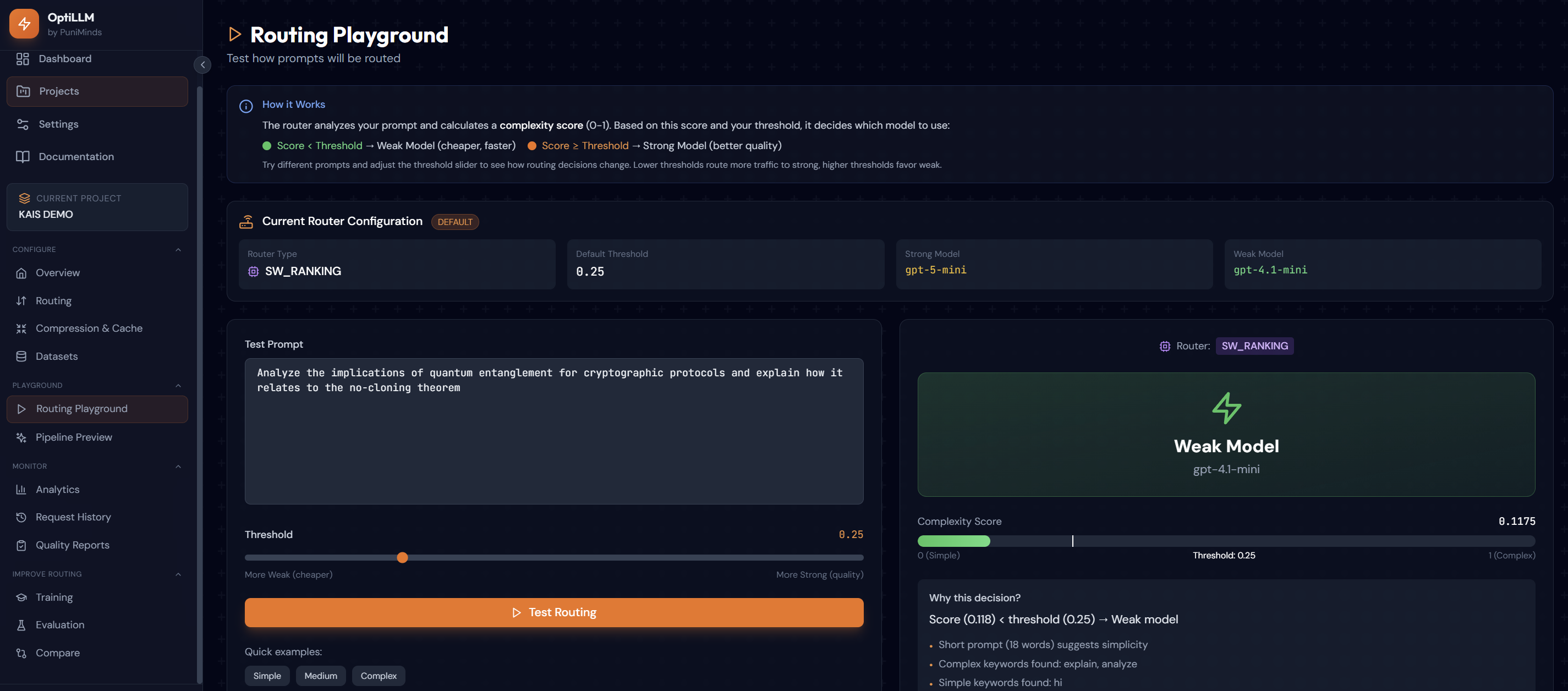Open the Dashboard grid icon
The height and width of the screenshot is (691, 1568).
[23, 58]
